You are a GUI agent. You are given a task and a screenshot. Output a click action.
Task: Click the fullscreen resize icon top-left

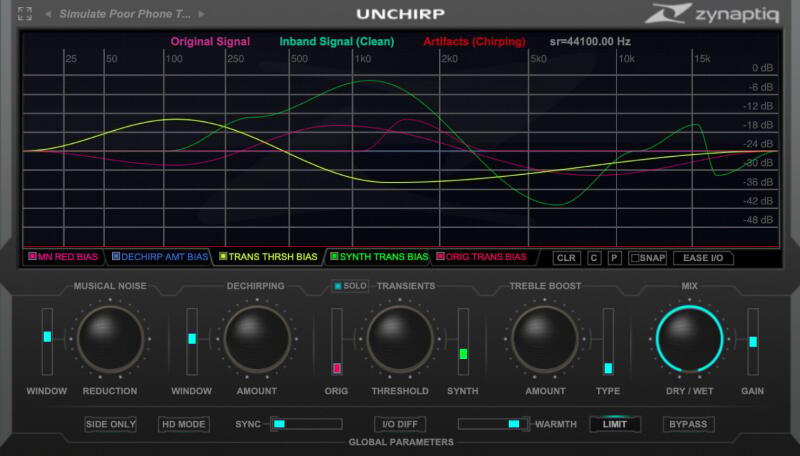pos(25,14)
